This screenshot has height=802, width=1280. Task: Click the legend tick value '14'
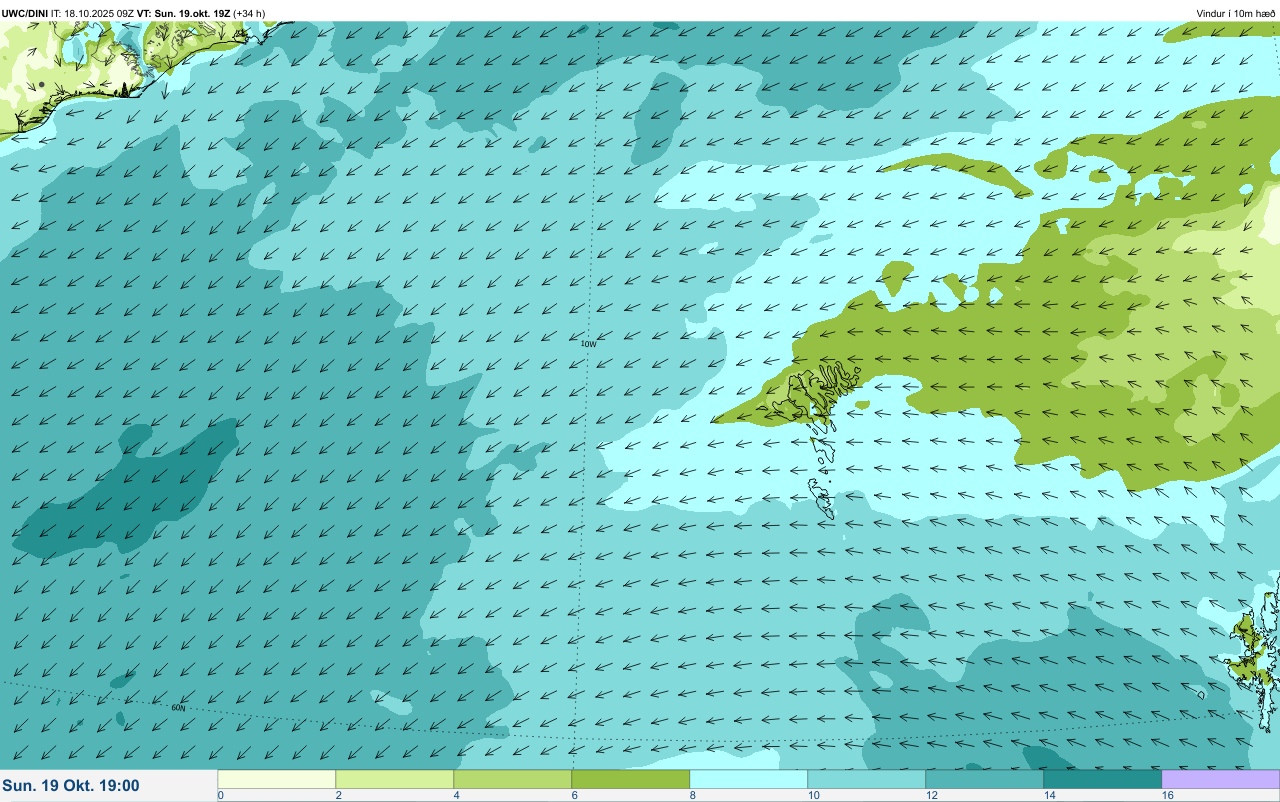point(1050,795)
